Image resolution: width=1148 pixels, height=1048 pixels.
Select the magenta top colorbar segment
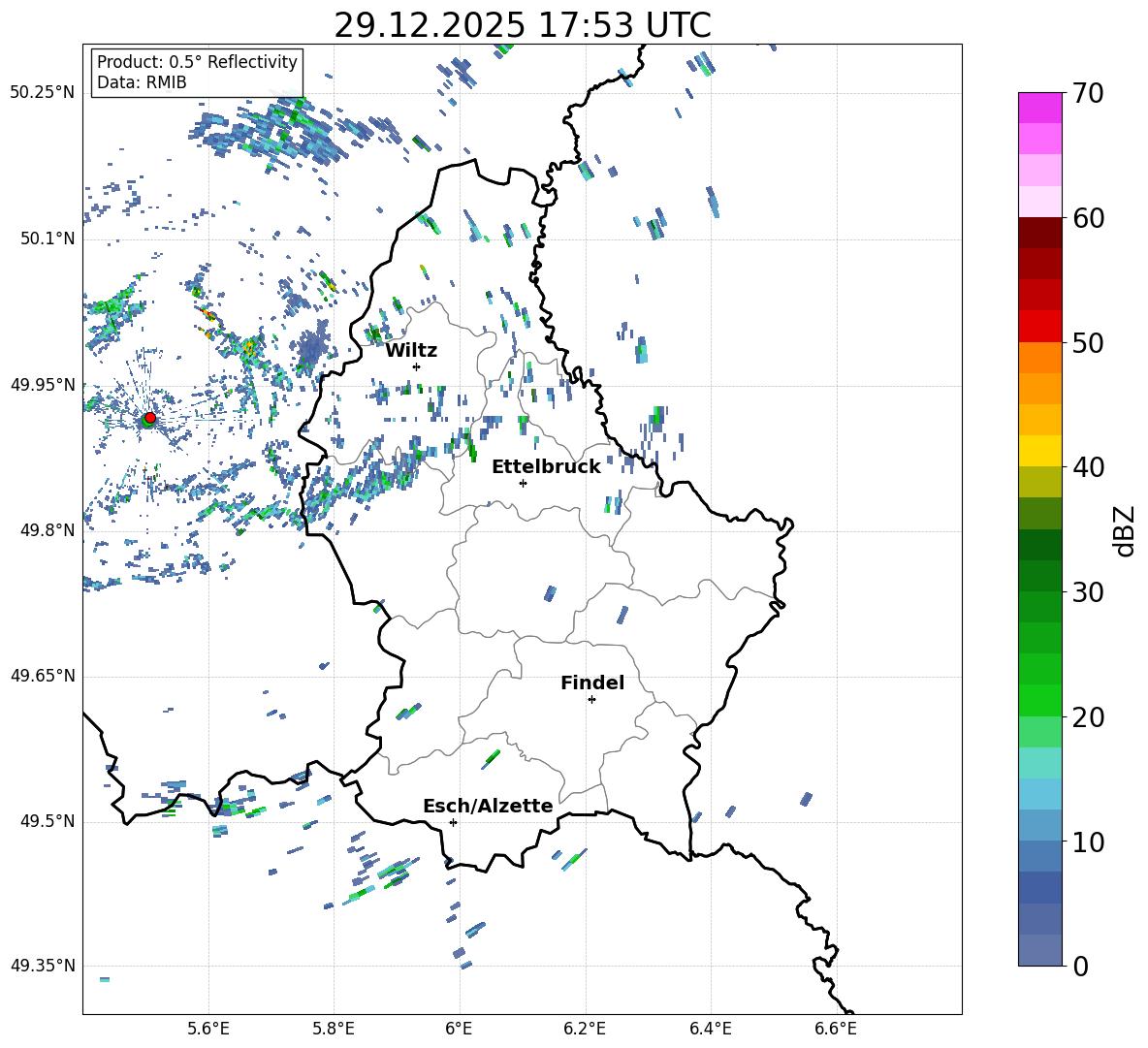[x=1039, y=108]
